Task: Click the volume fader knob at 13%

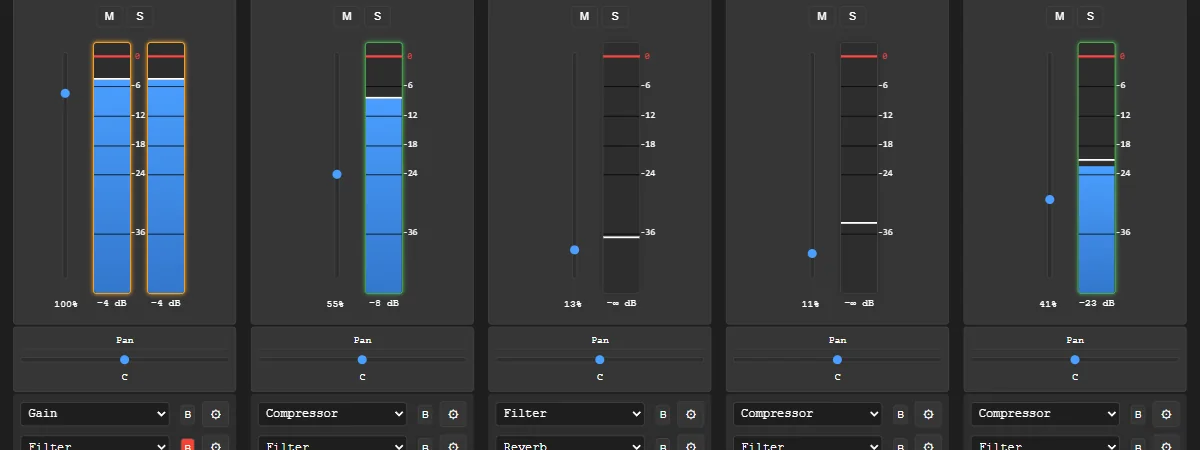Action: point(575,250)
